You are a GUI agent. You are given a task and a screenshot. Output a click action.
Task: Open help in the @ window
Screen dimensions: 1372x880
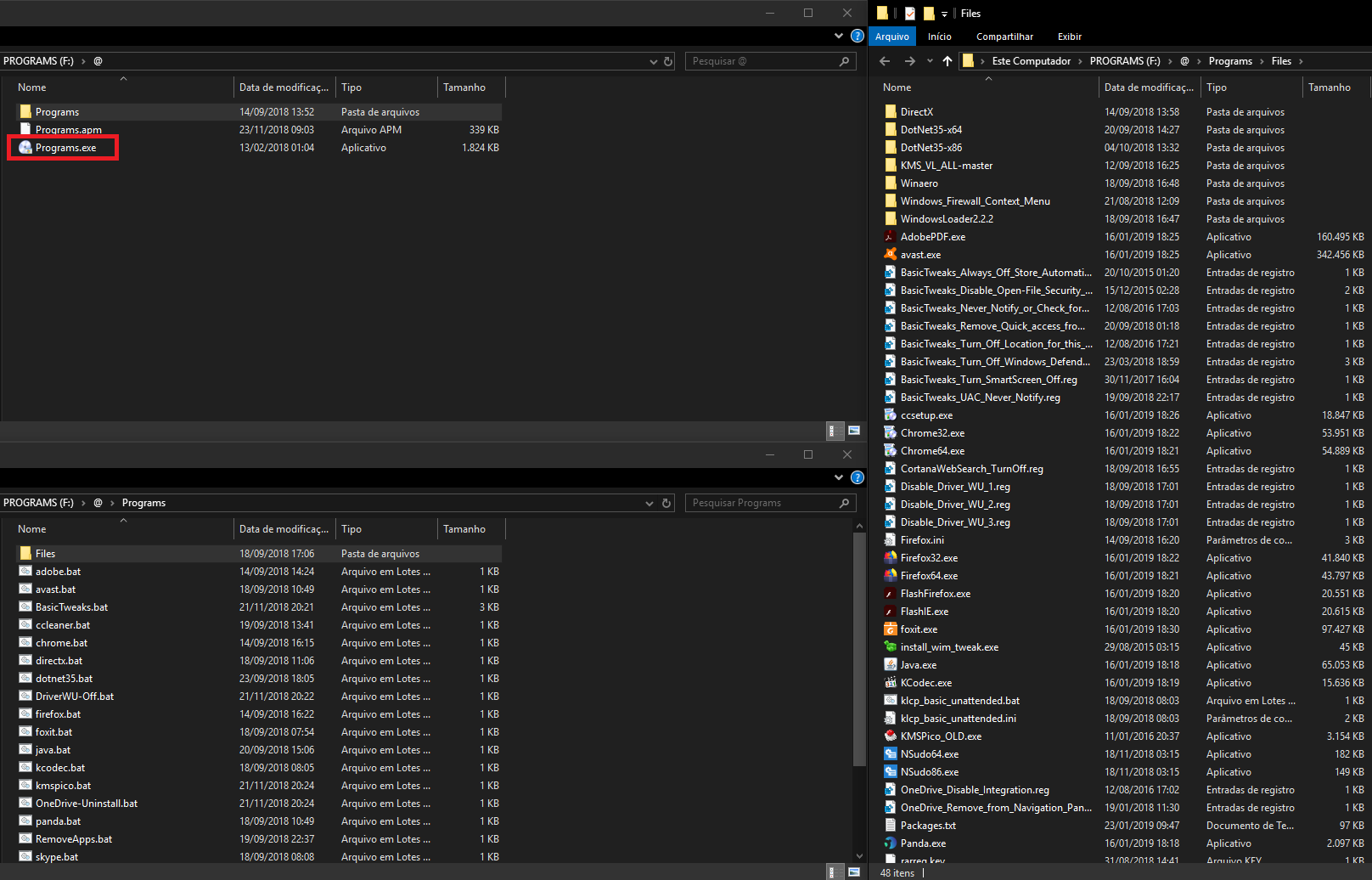coord(857,37)
